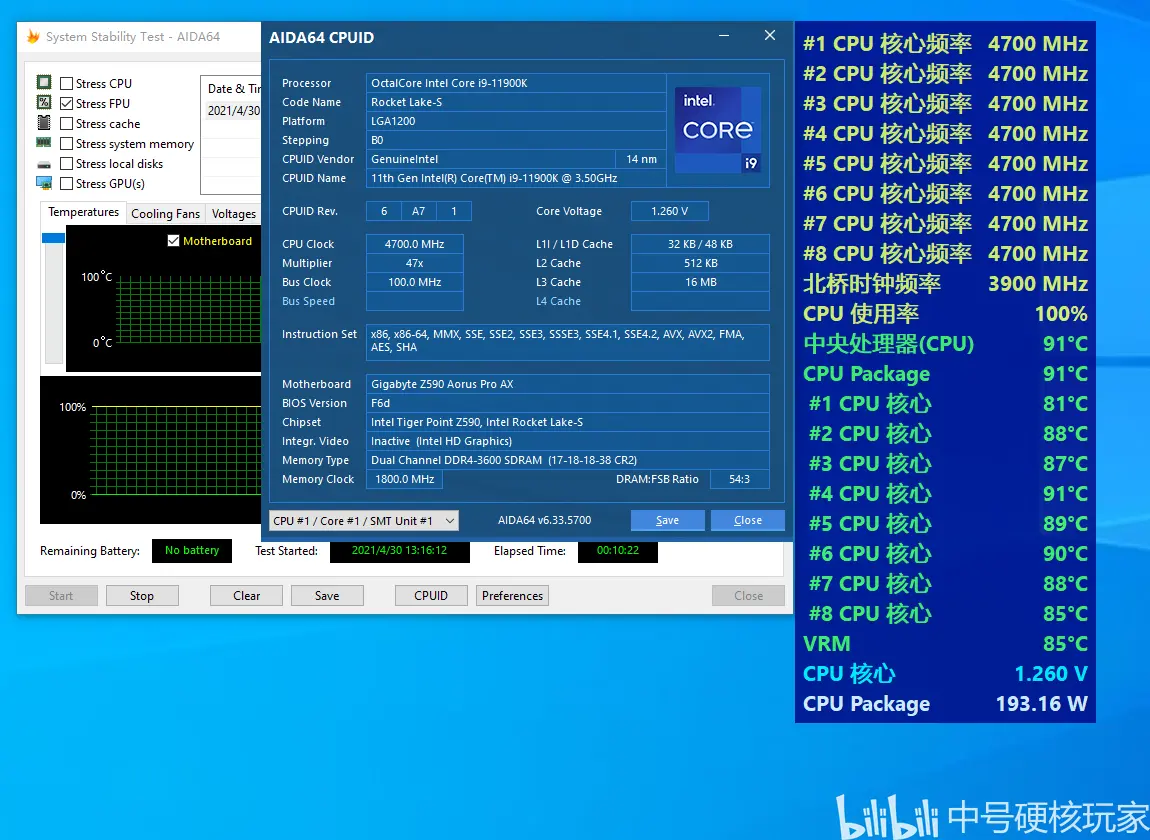Click the cache chip icon beside Stress cache
The image size is (1150, 840).
[44, 123]
